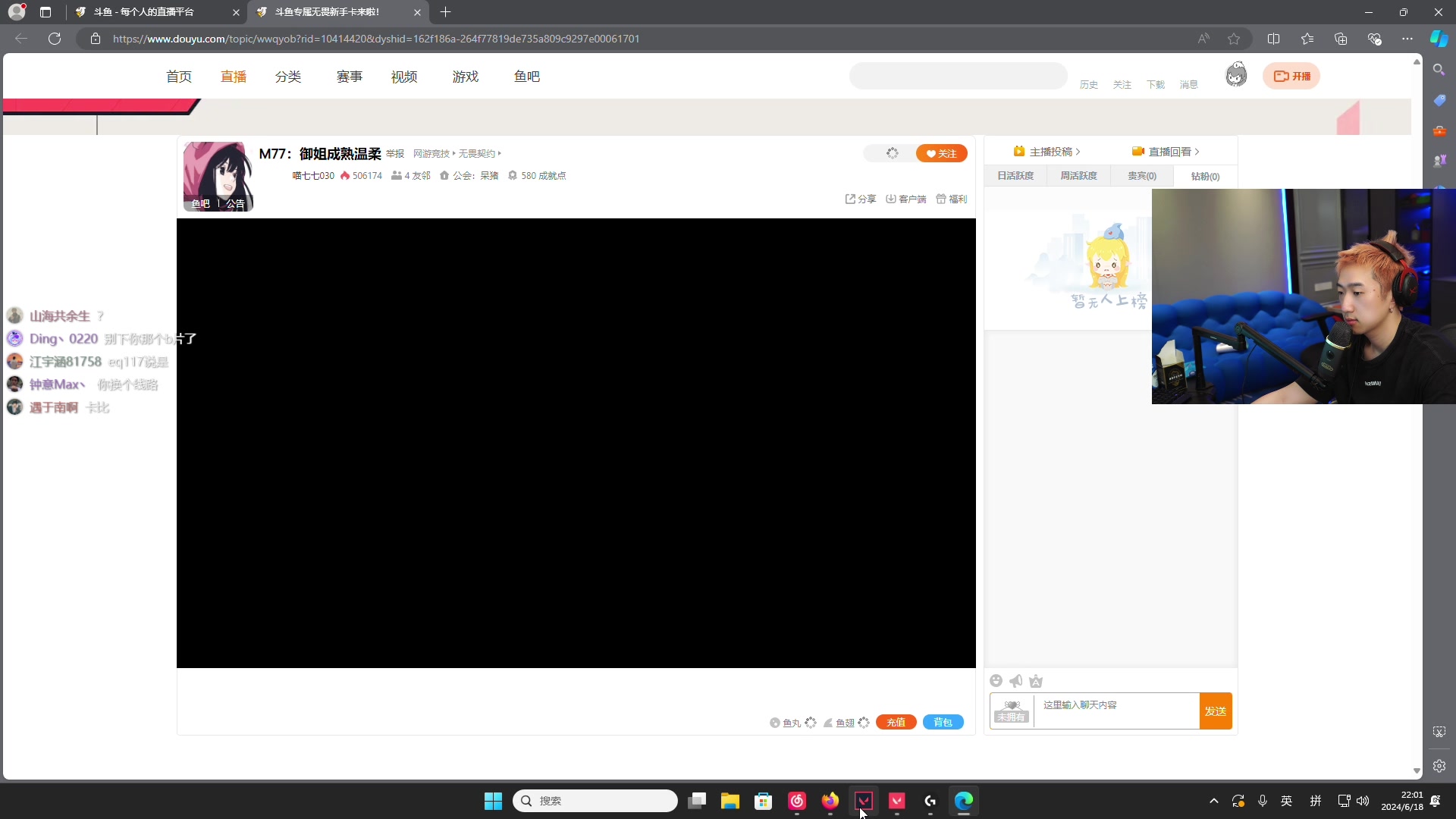This screenshot has height=819, width=1456.
Task: Open browser essentials heart icon
Action: click(1374, 39)
